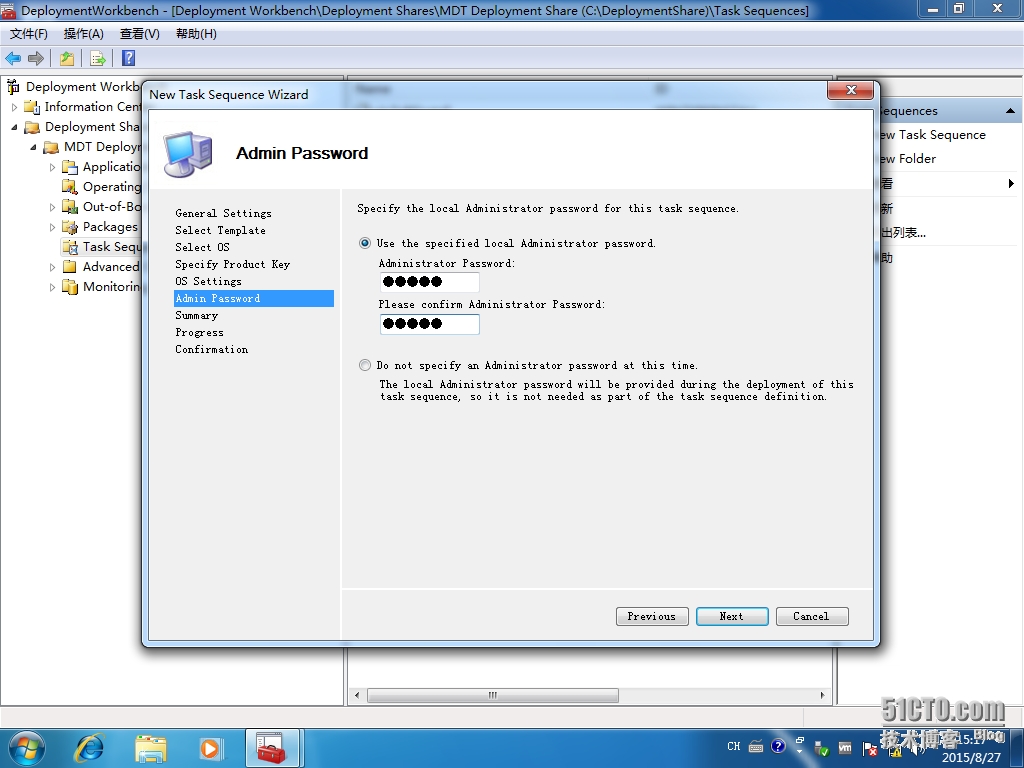Click the Confirmation wizard step
Screen dimensions: 1024x768
(x=212, y=349)
